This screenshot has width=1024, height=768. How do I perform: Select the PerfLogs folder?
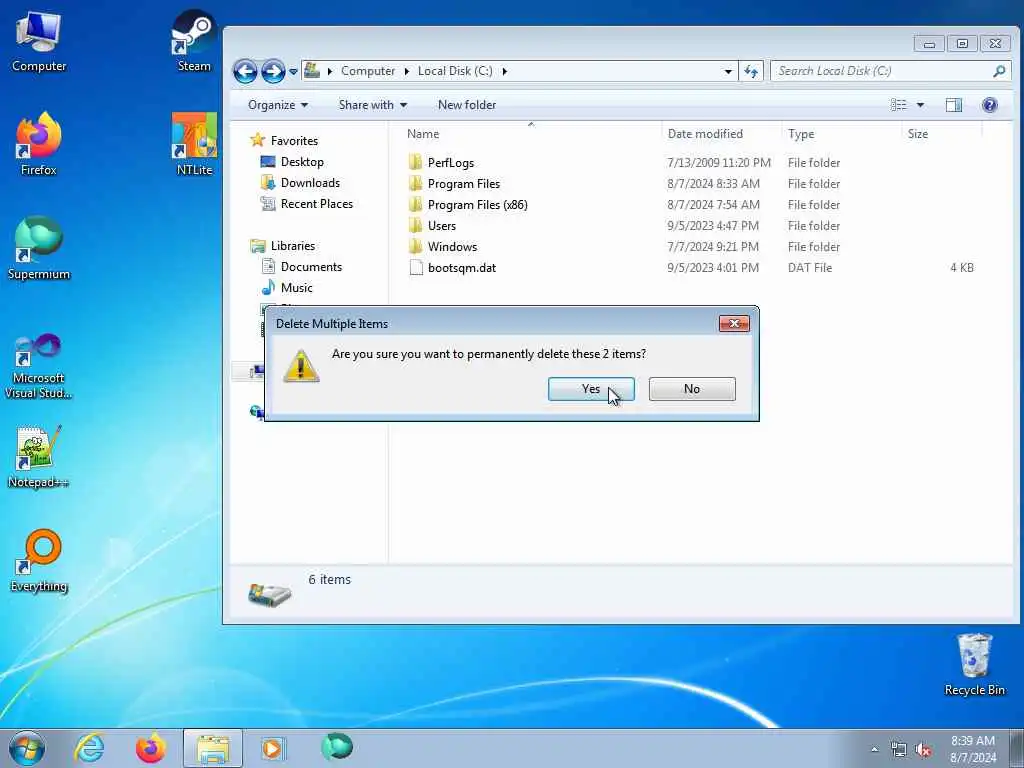451,163
